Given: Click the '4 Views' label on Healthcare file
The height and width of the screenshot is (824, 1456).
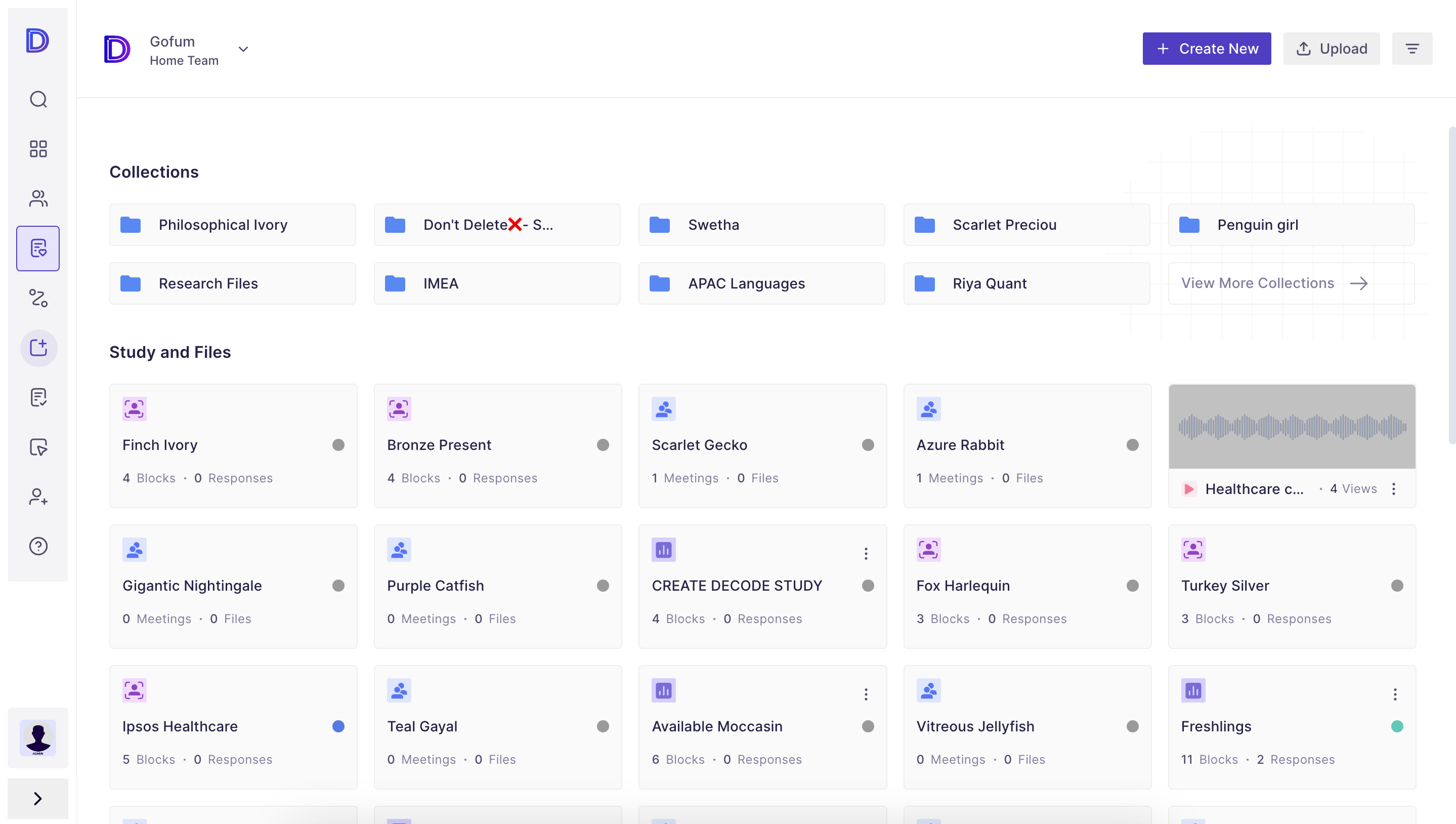Looking at the screenshot, I should [x=1353, y=489].
